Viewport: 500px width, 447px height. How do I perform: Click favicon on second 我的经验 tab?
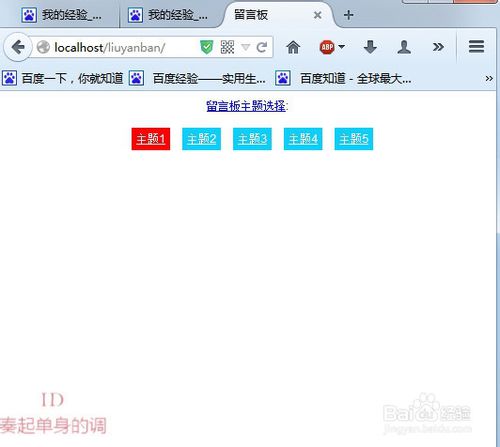click(x=135, y=15)
